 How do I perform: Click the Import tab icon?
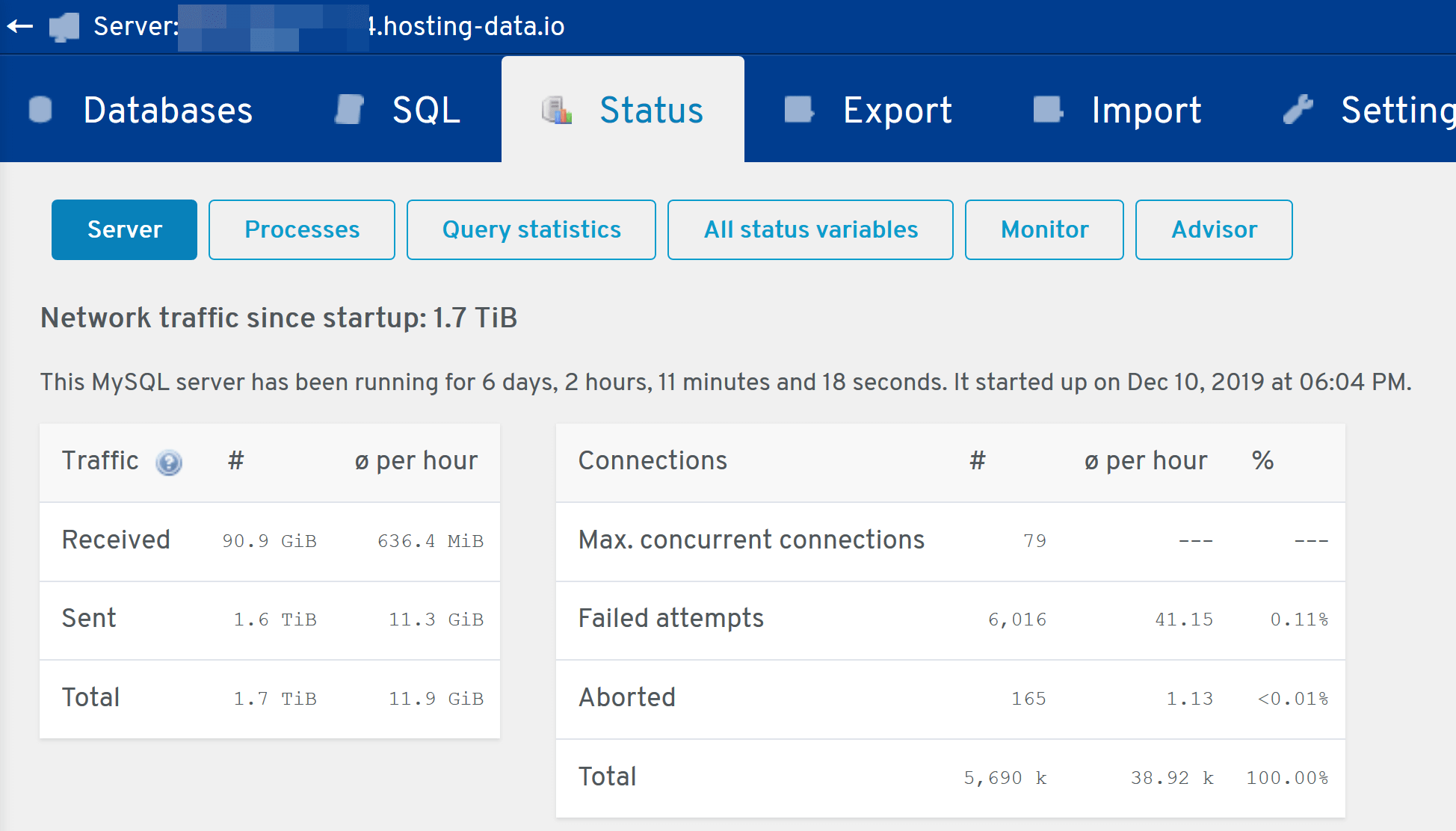1048,110
